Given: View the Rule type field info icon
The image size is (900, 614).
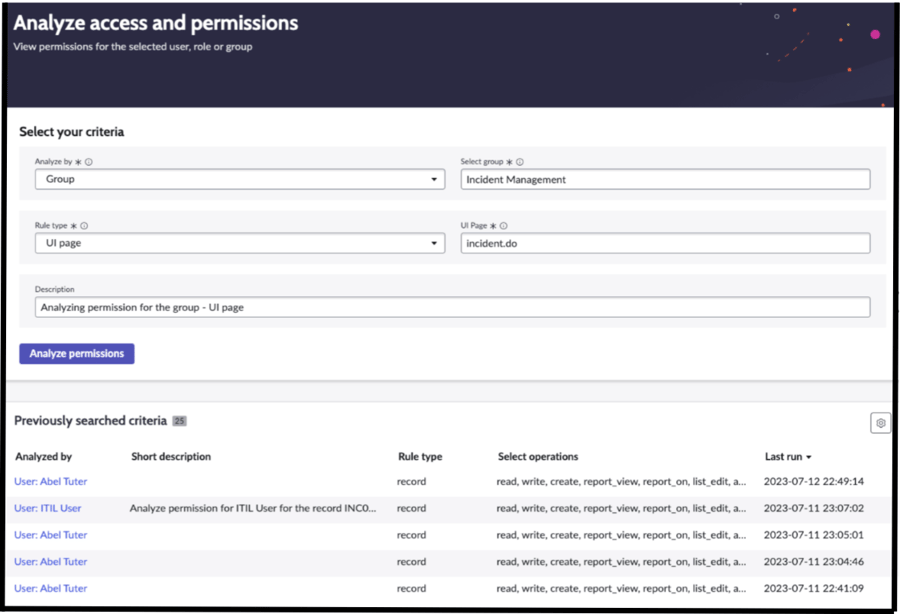Looking at the screenshot, I should click(82, 225).
